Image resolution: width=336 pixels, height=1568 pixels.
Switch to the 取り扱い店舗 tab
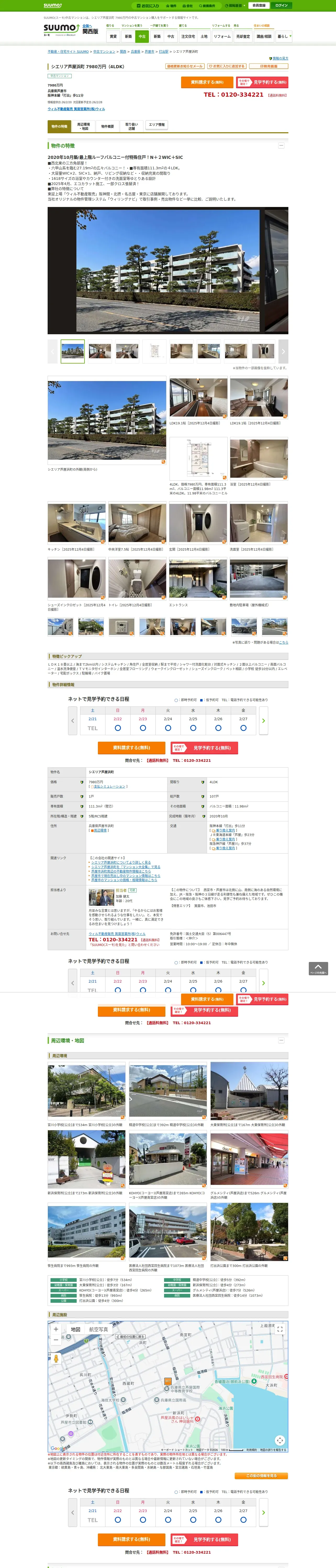pyautogui.click(x=132, y=126)
